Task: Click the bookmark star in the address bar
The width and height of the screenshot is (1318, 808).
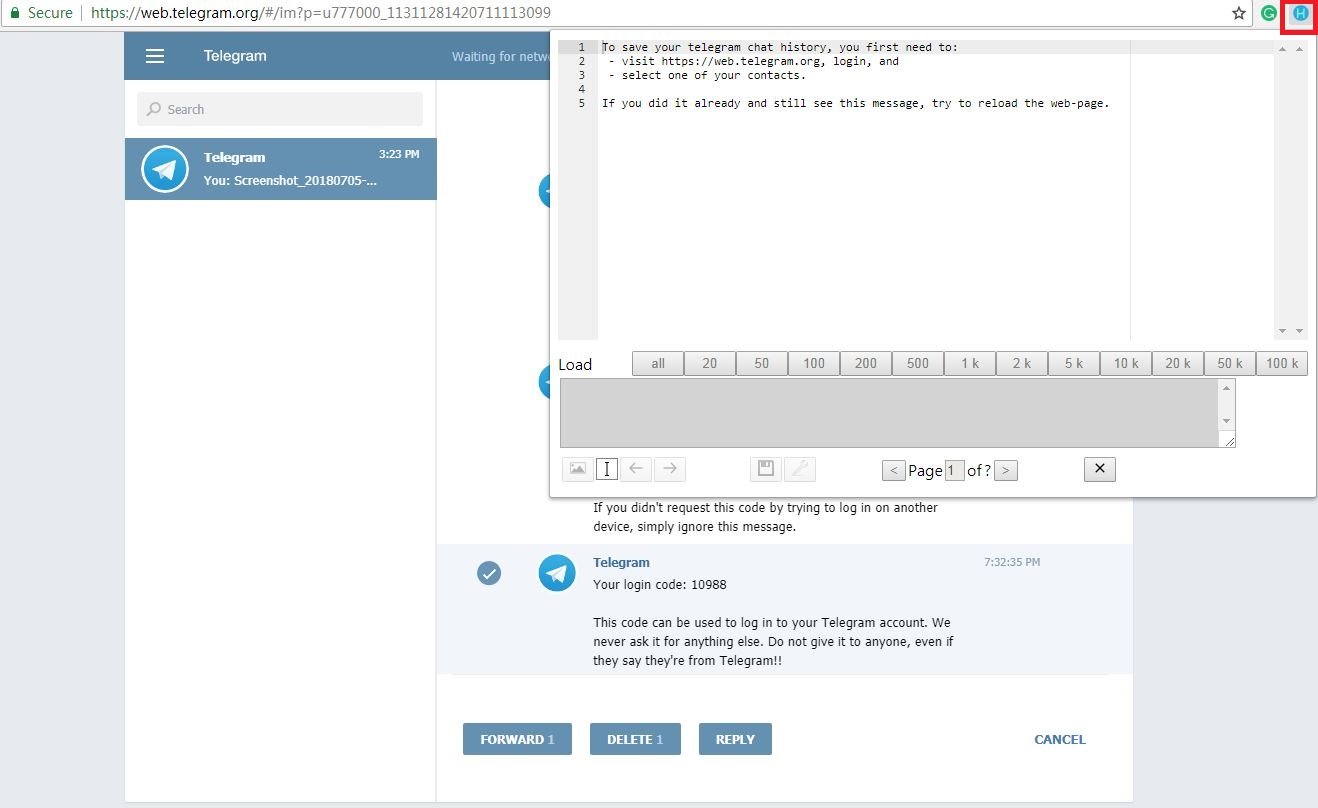Action: pyautogui.click(x=1240, y=14)
